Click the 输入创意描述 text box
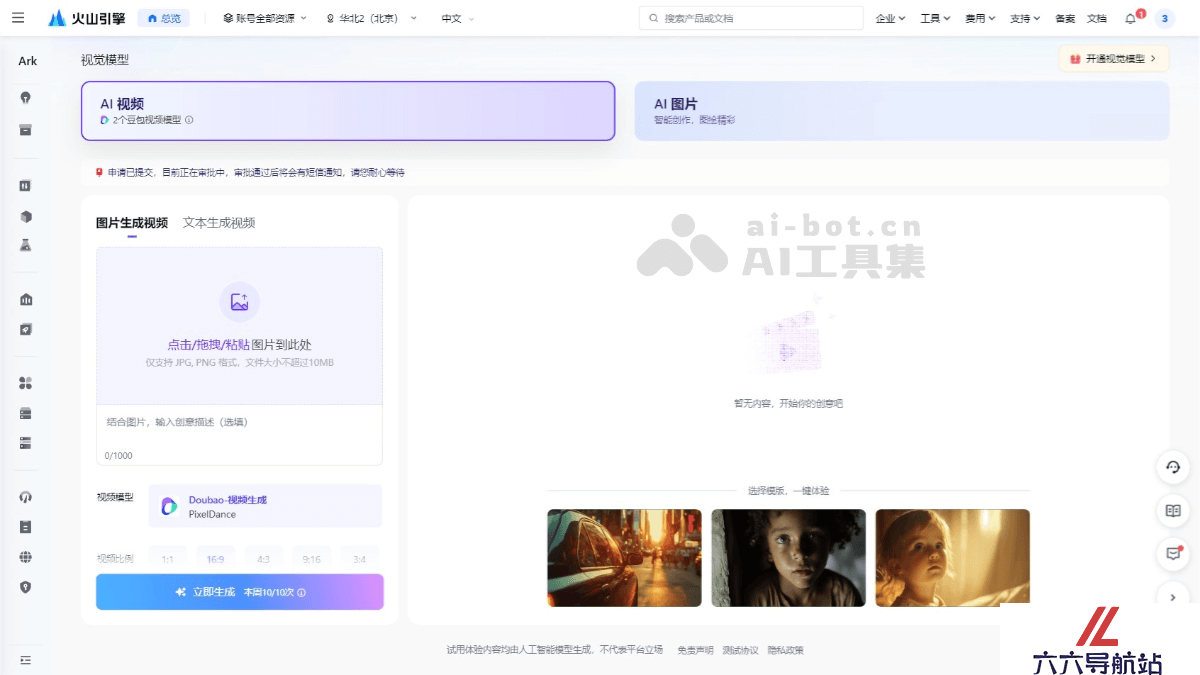 coord(239,435)
